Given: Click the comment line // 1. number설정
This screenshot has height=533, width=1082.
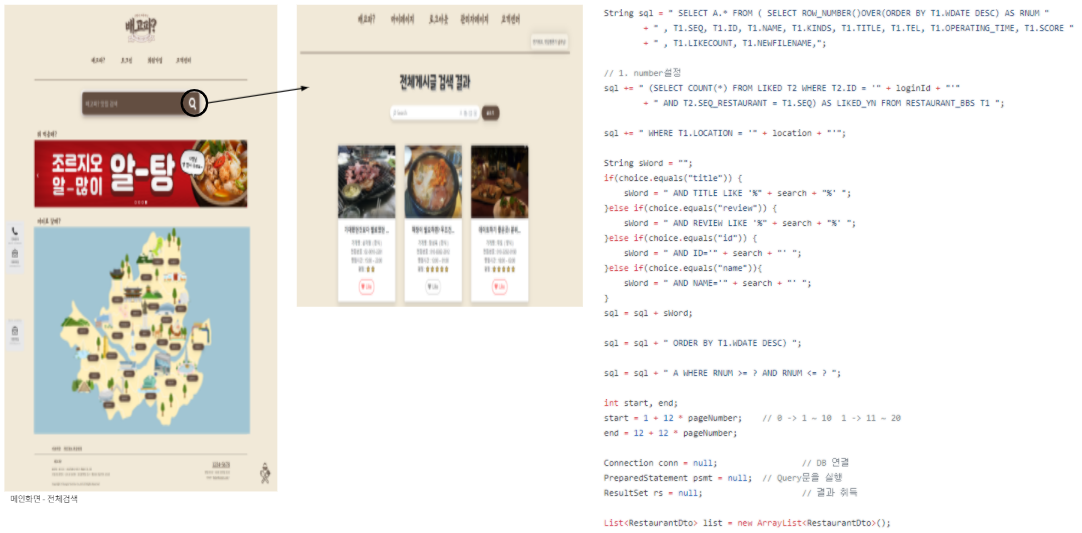Looking at the screenshot, I should tap(640, 72).
